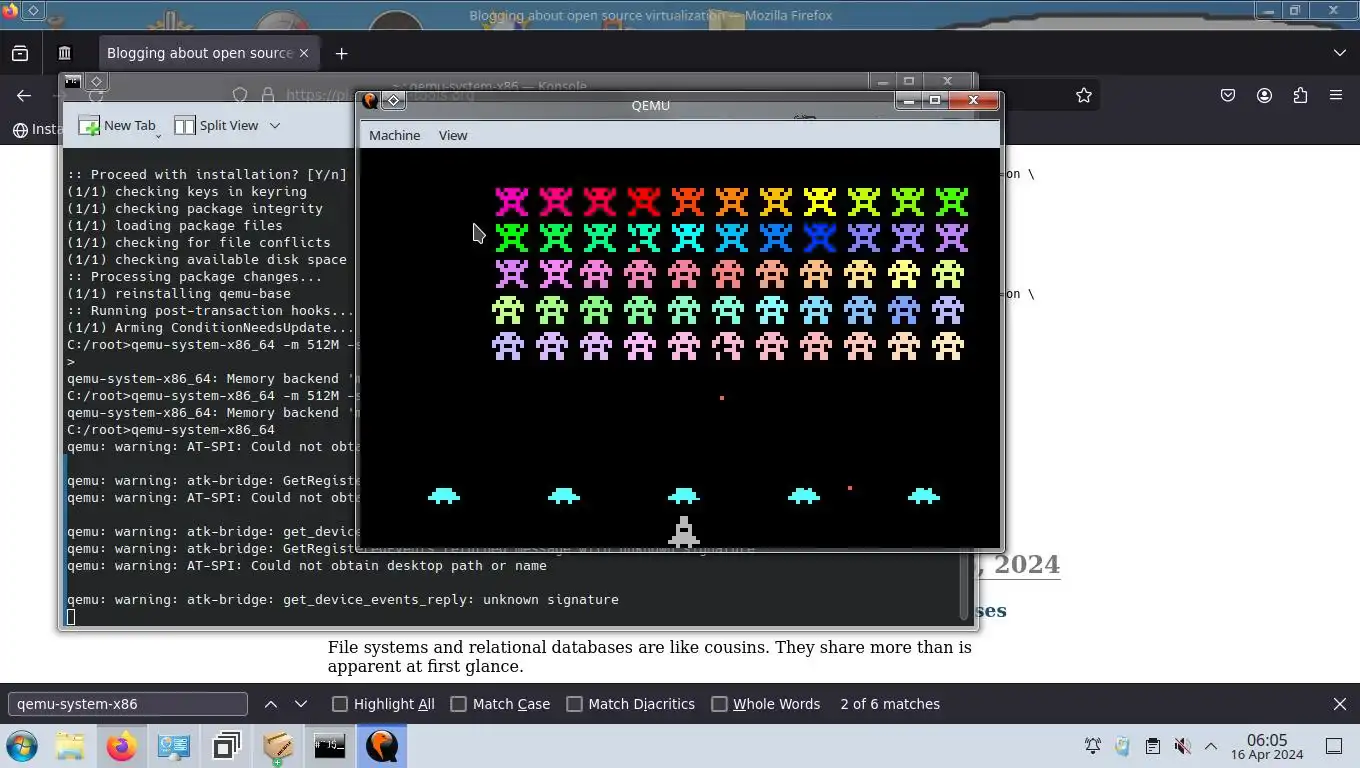The height and width of the screenshot is (768, 1360).
Task: Click the muted volume tray icon
Action: click(x=1182, y=746)
